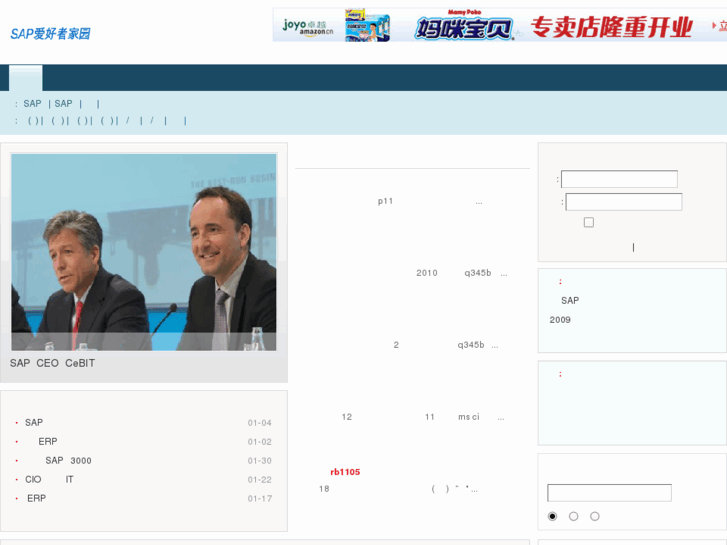Open the SAP CEO CeBIT caption link

point(52,363)
